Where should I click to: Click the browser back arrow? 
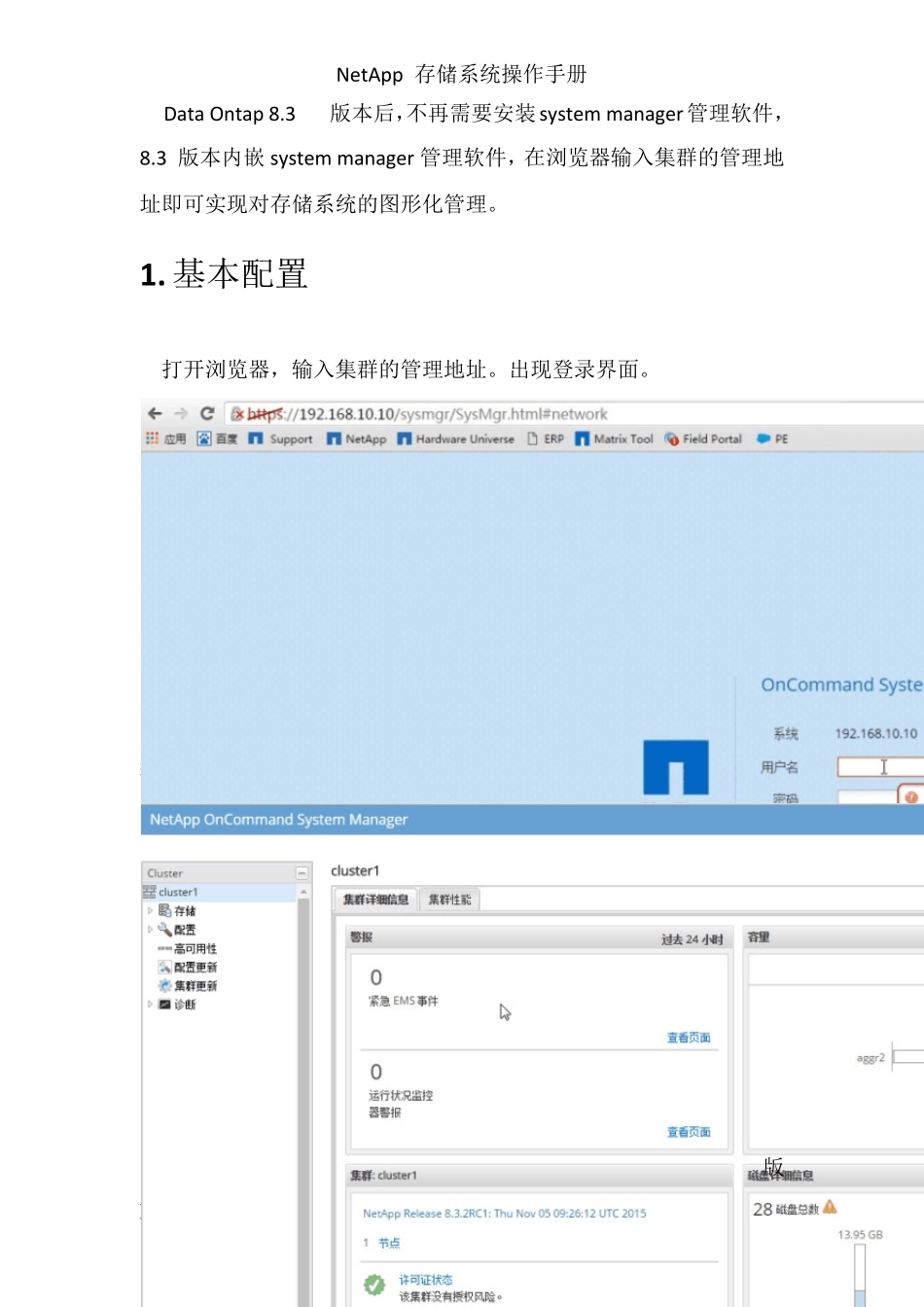pyautogui.click(x=155, y=413)
